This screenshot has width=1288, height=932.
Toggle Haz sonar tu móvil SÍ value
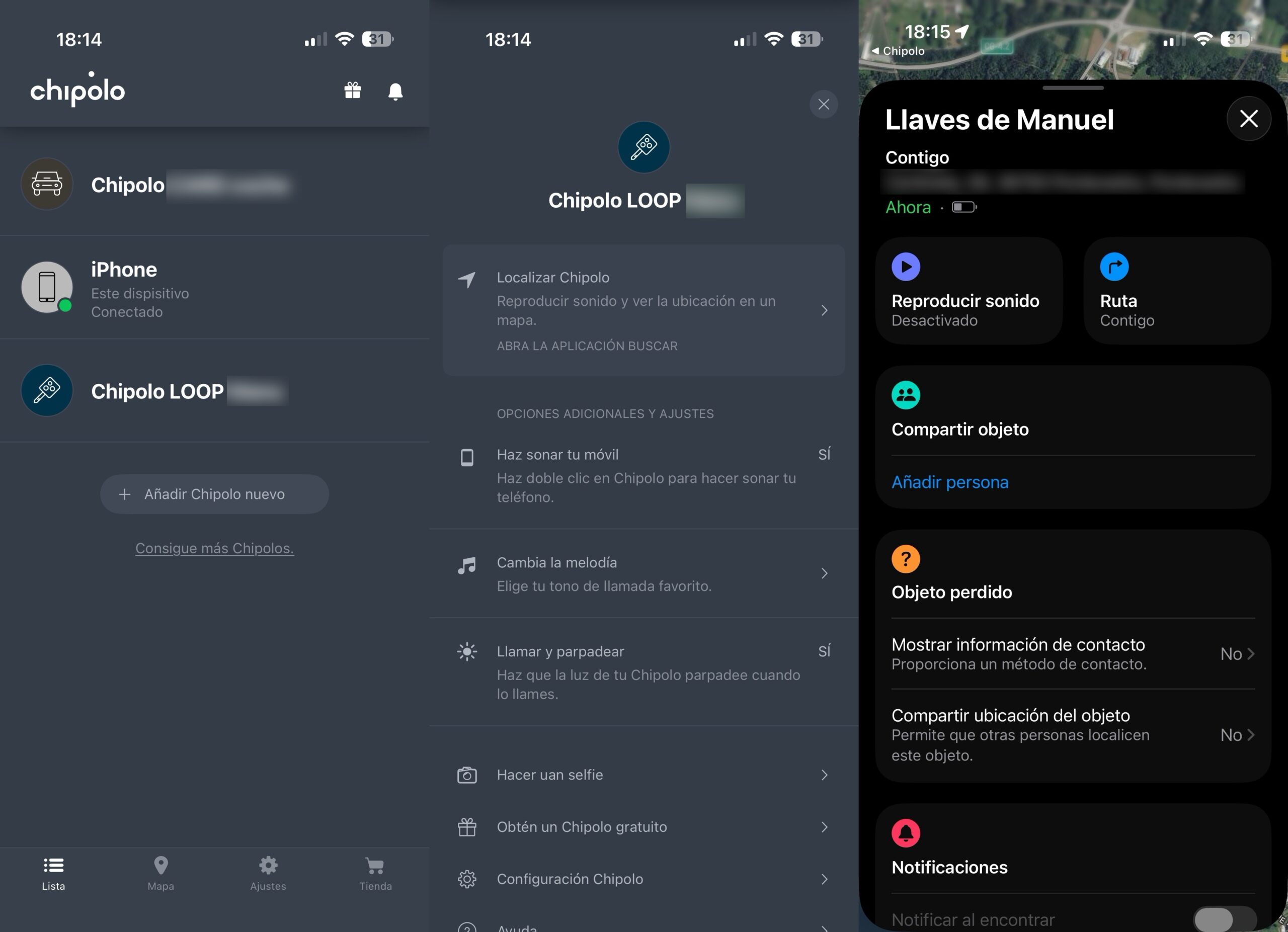click(x=825, y=454)
